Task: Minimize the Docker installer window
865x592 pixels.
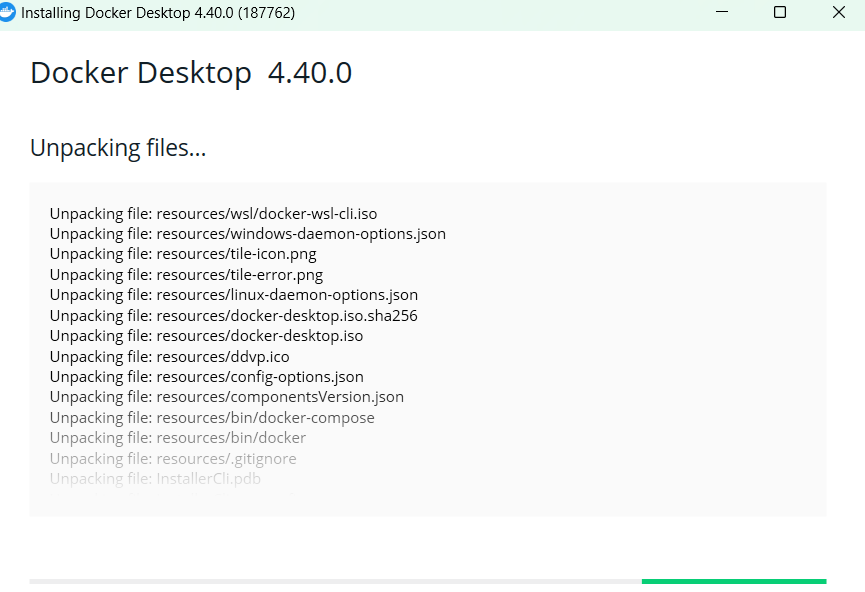Action: tap(722, 12)
